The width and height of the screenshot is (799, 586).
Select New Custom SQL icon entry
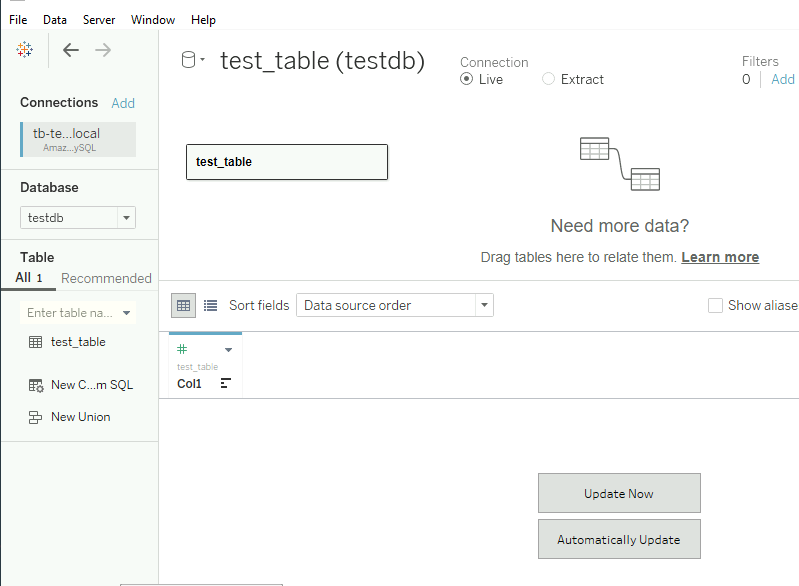click(36, 385)
